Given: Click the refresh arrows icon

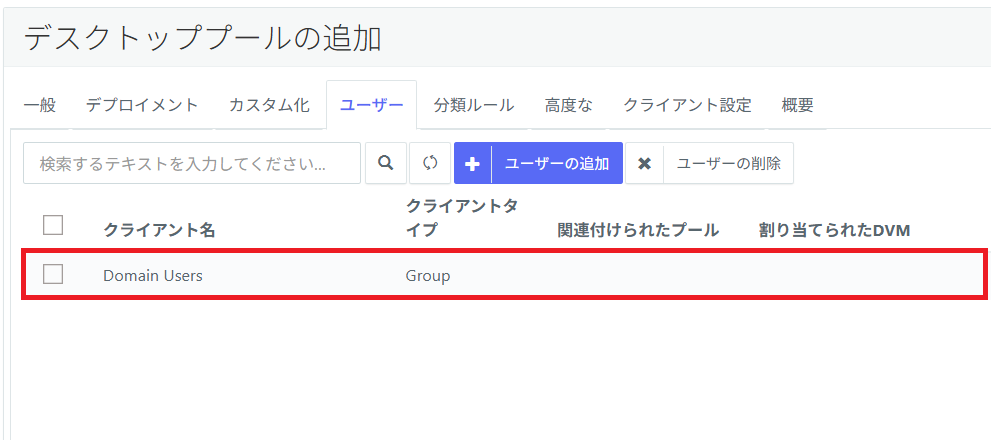Looking at the screenshot, I should pos(430,163).
